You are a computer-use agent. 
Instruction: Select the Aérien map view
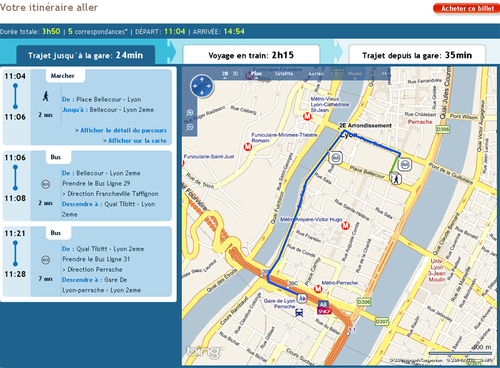[316, 73]
